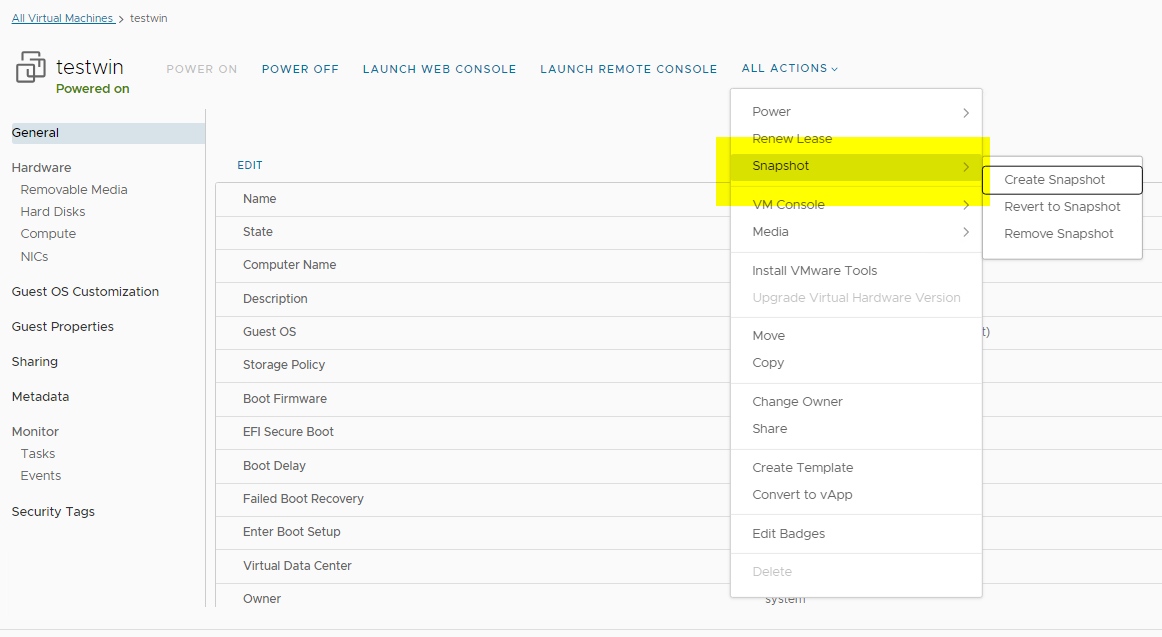Open Removable Media section
Image resolution: width=1162 pixels, height=637 pixels.
(x=74, y=190)
